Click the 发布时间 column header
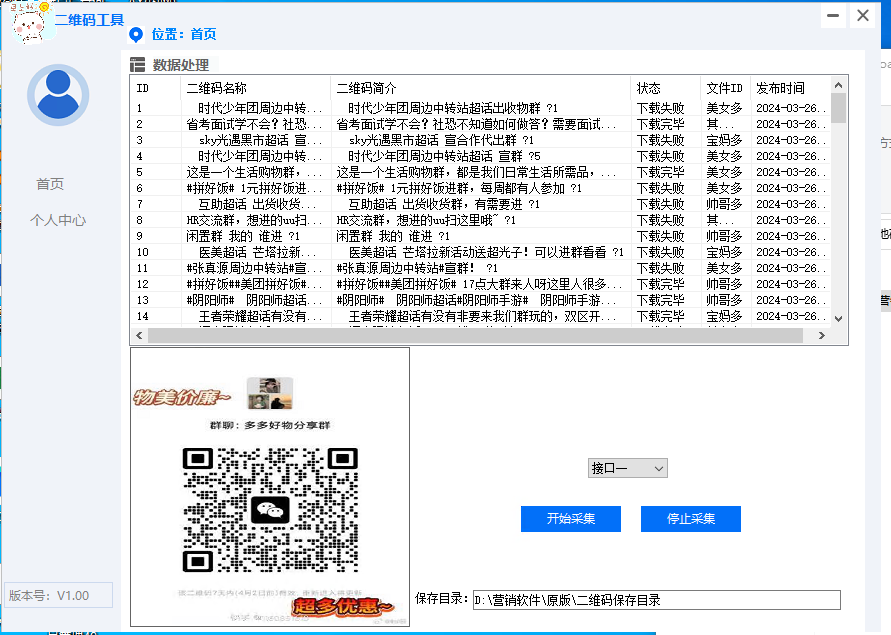This screenshot has height=635, width=891. 790,88
